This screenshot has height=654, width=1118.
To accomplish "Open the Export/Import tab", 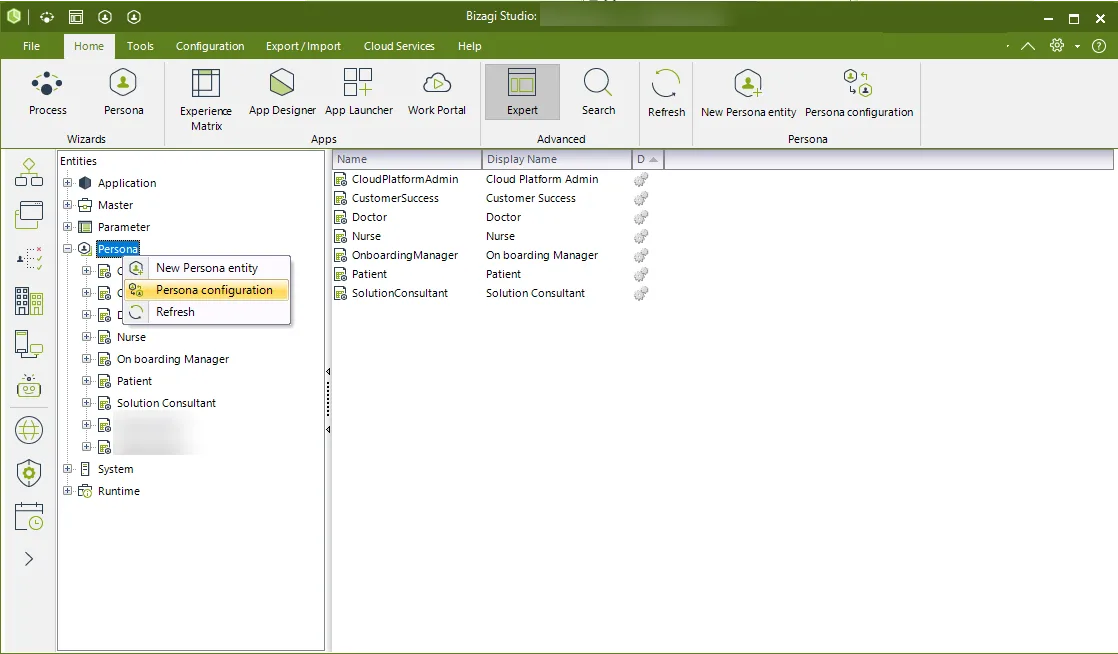I will (x=303, y=46).
